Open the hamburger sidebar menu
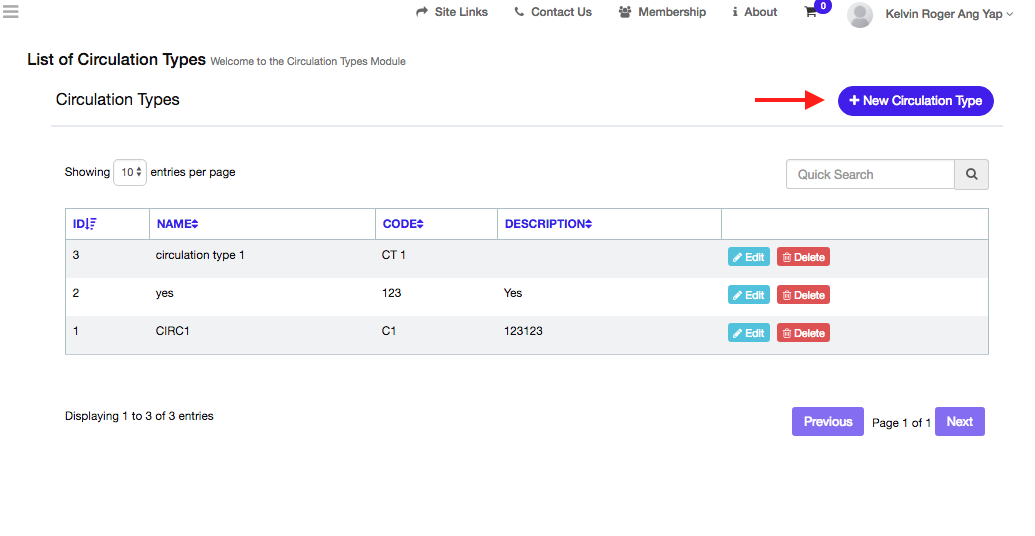Viewport: 1035px width, 536px height. 11,12
